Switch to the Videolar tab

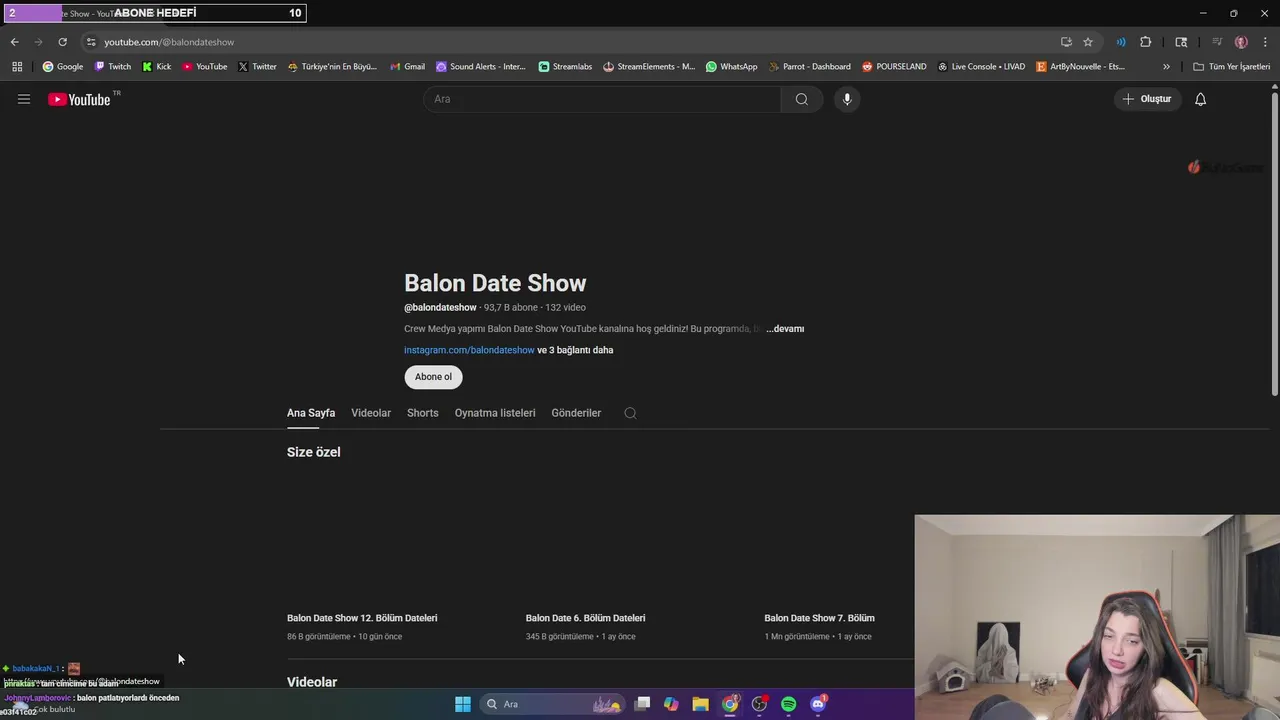[371, 413]
